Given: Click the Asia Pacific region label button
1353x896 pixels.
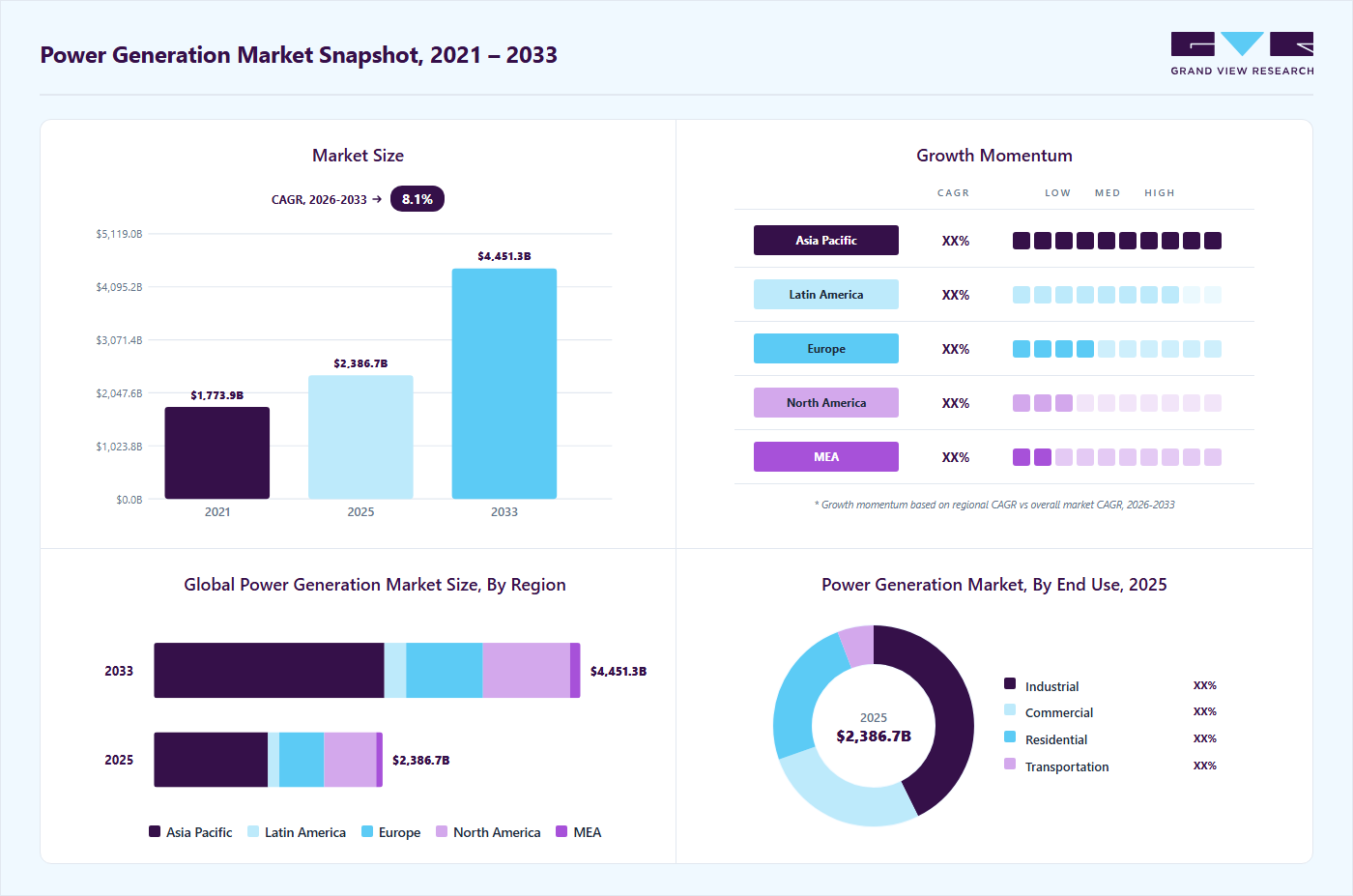Looking at the screenshot, I should pos(826,240).
